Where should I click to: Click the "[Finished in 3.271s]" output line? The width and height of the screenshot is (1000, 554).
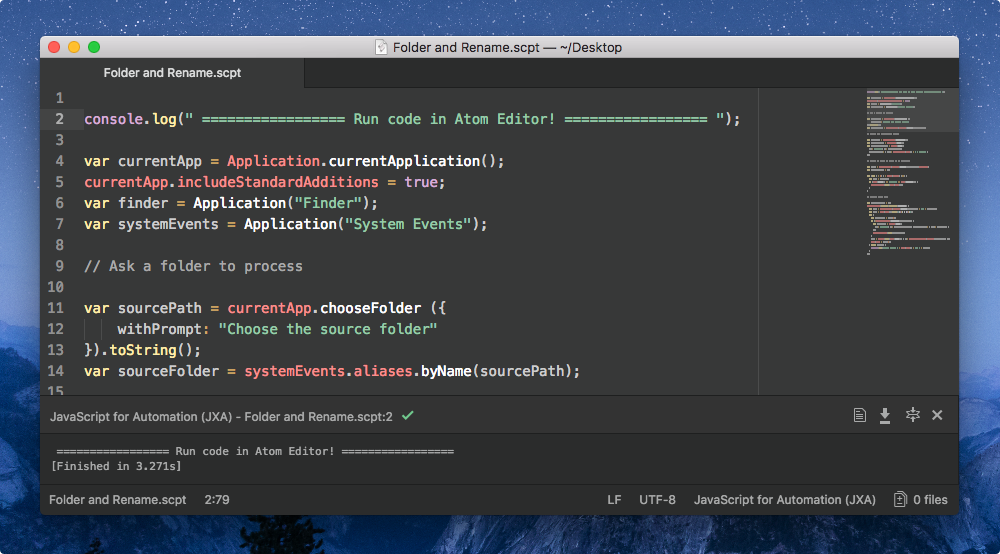click(x=116, y=466)
